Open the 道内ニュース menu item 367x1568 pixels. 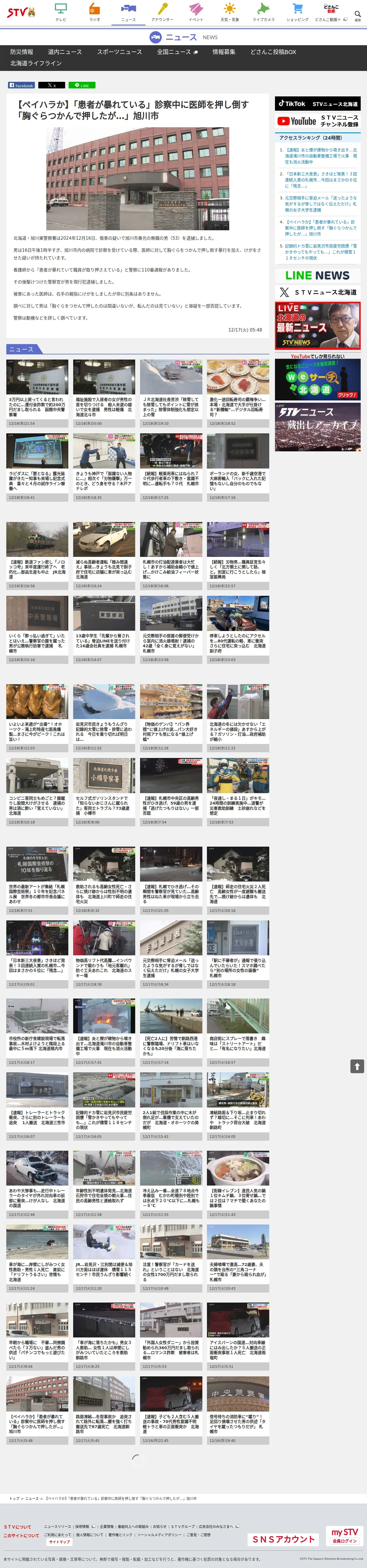65,52
